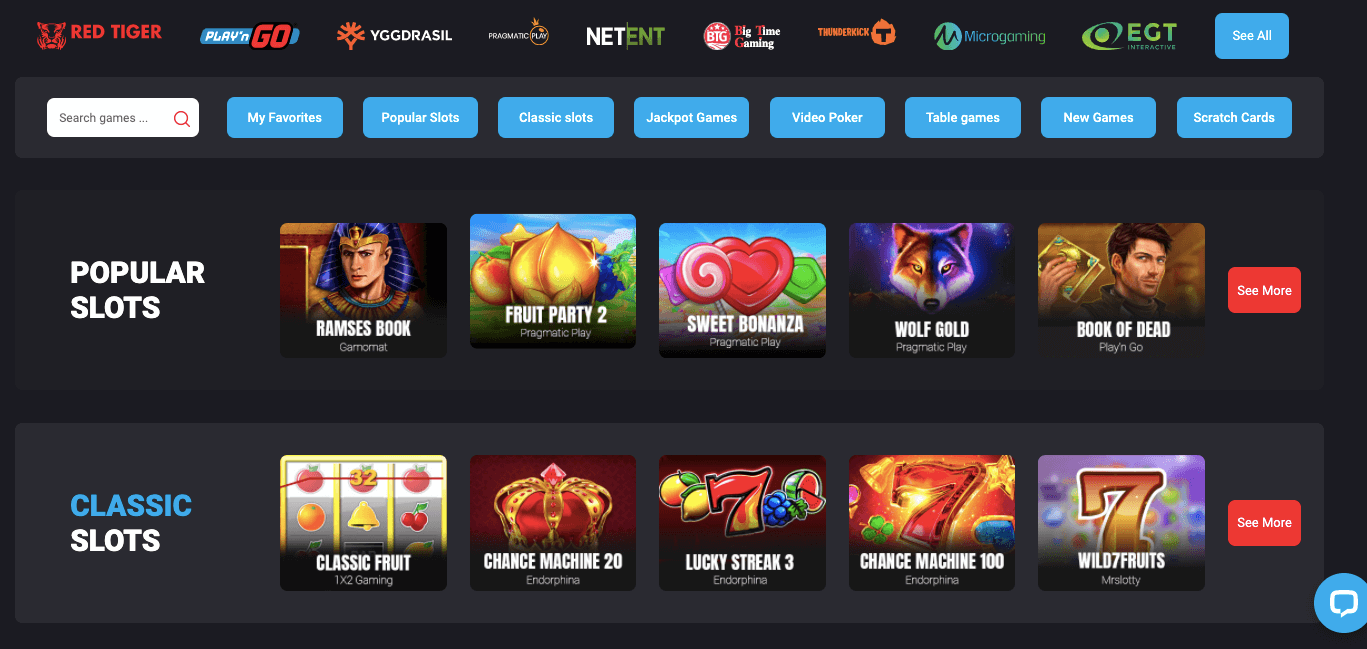Launch the Sweet Bonanza game thumbnail

[x=742, y=290]
